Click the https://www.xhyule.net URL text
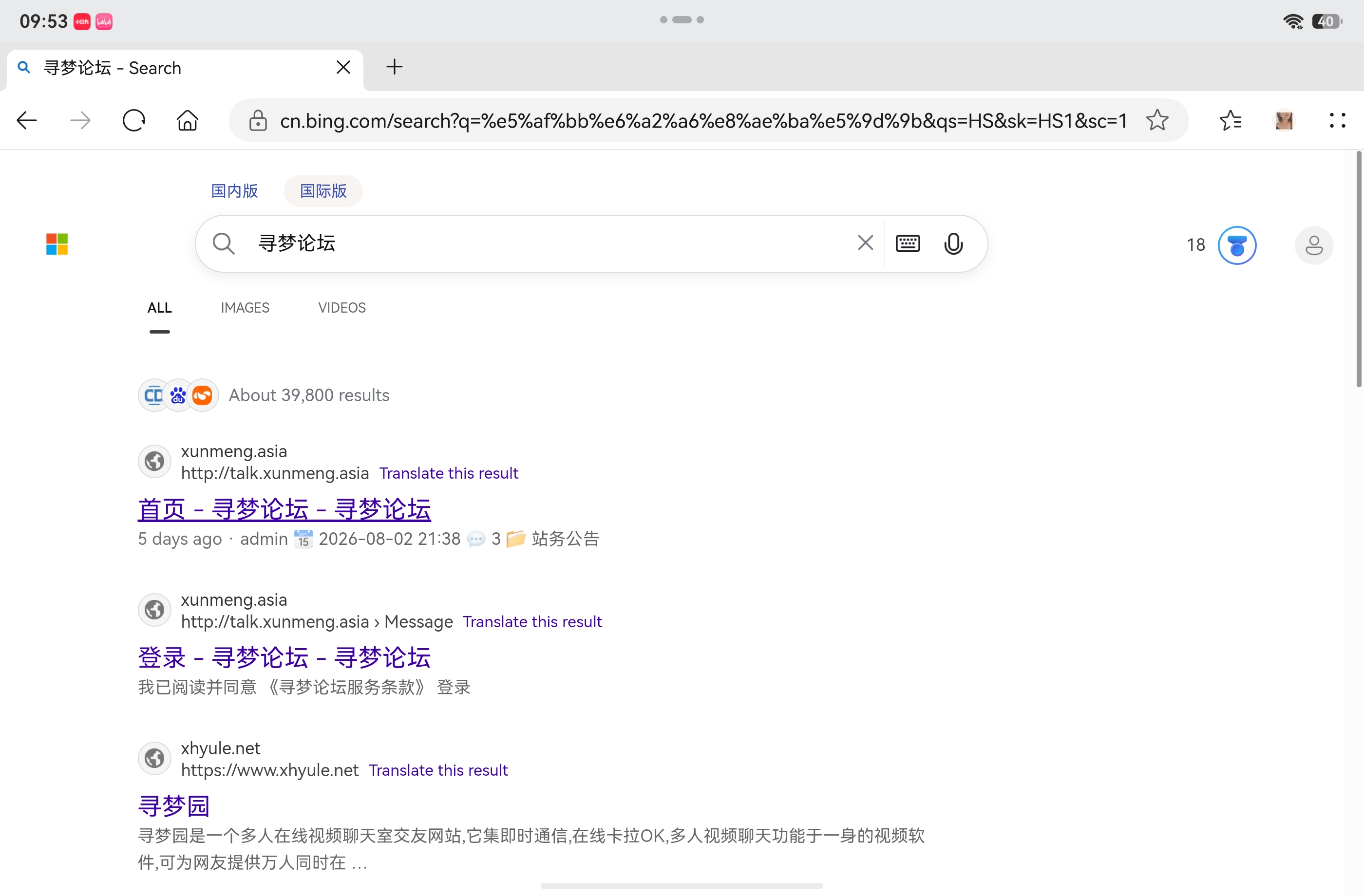This screenshot has height=896, width=1364. pyautogui.click(x=270, y=770)
